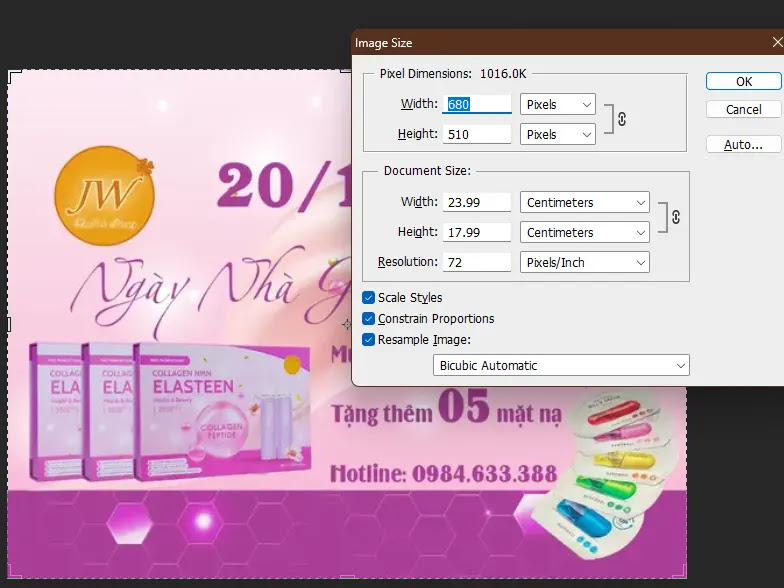The width and height of the screenshot is (784, 588).
Task: Open the Pixels/Inch resolution units dropdown
Action: [584, 262]
